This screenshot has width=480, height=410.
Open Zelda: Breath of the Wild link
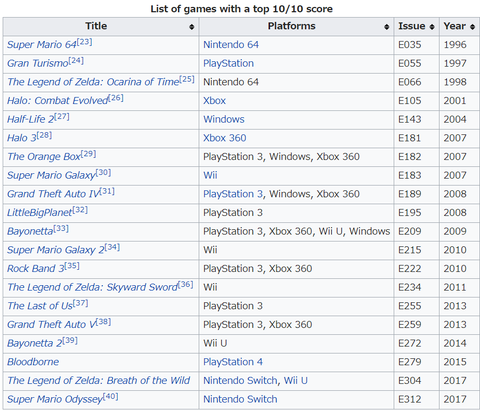tap(99, 381)
